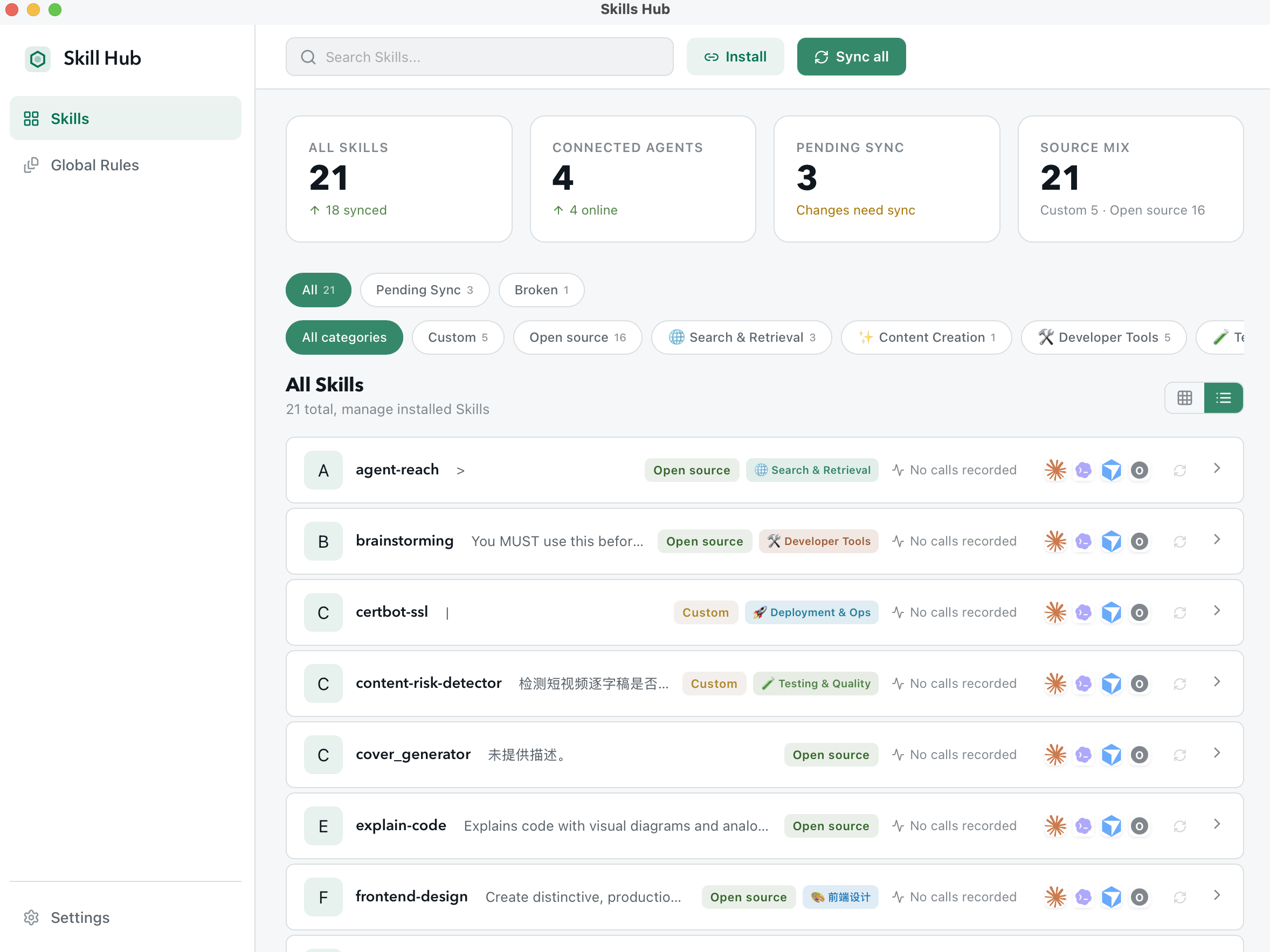Click the blue cube agent icon on agent-reach row
The width and height of the screenshot is (1270, 952).
click(x=1112, y=470)
